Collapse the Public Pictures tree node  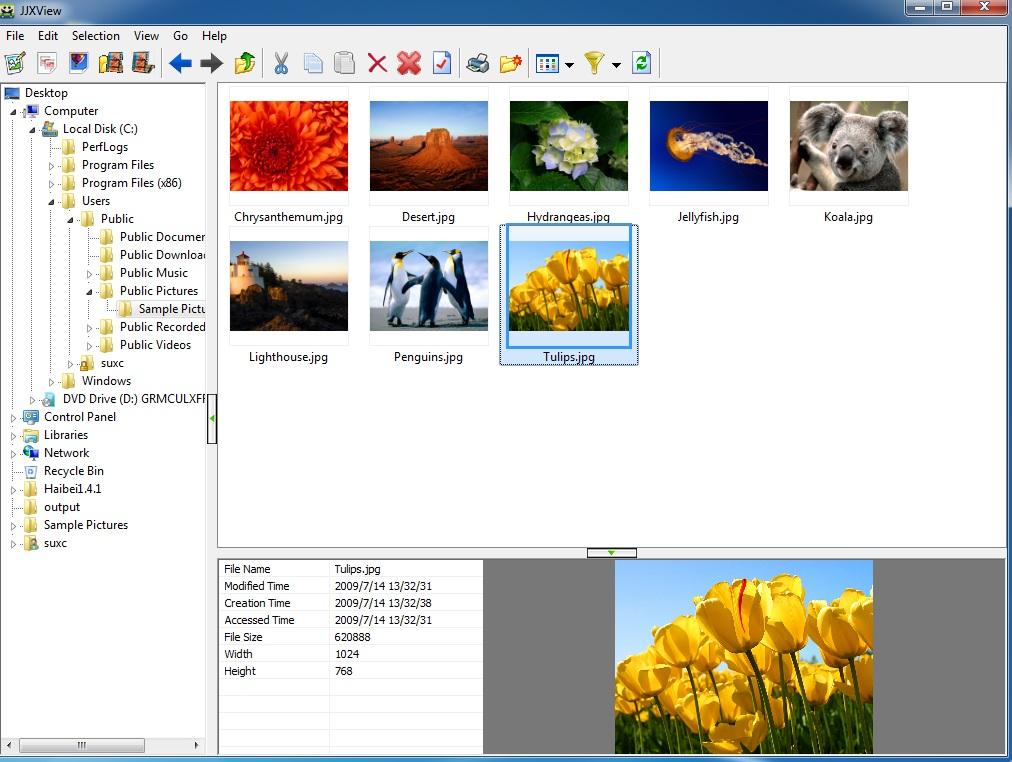pyautogui.click(x=90, y=291)
